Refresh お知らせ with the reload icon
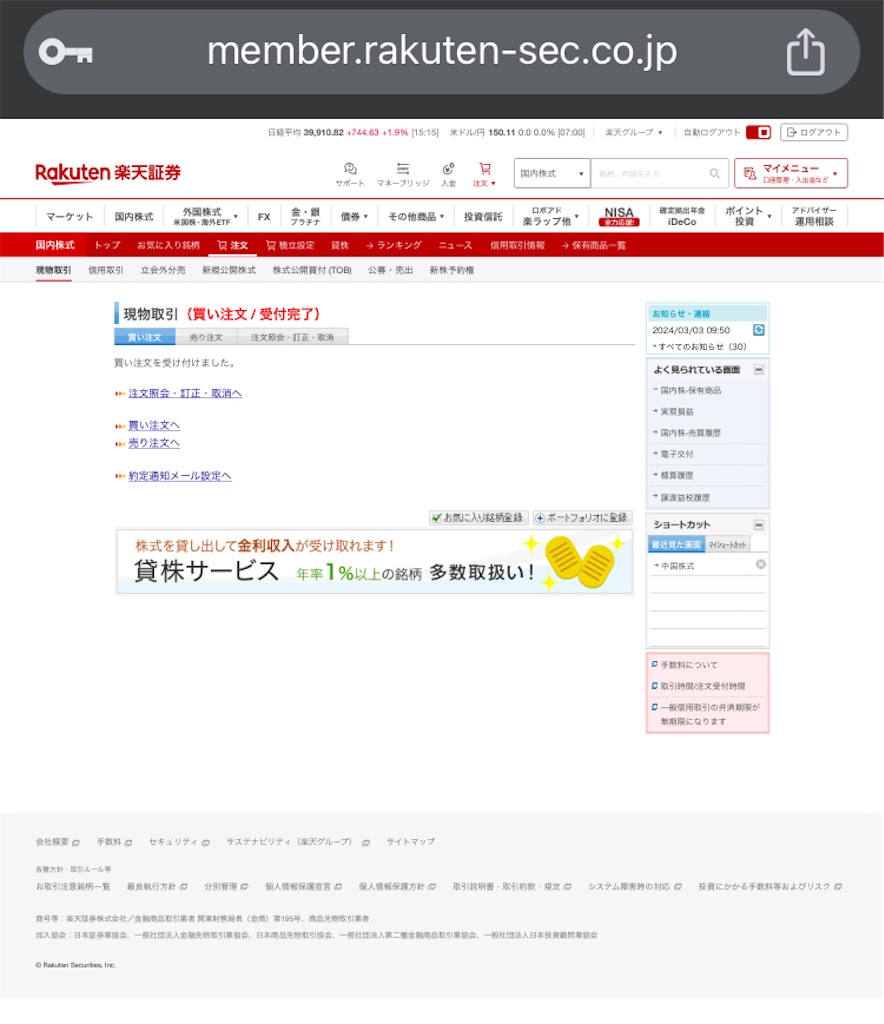 coord(759,330)
